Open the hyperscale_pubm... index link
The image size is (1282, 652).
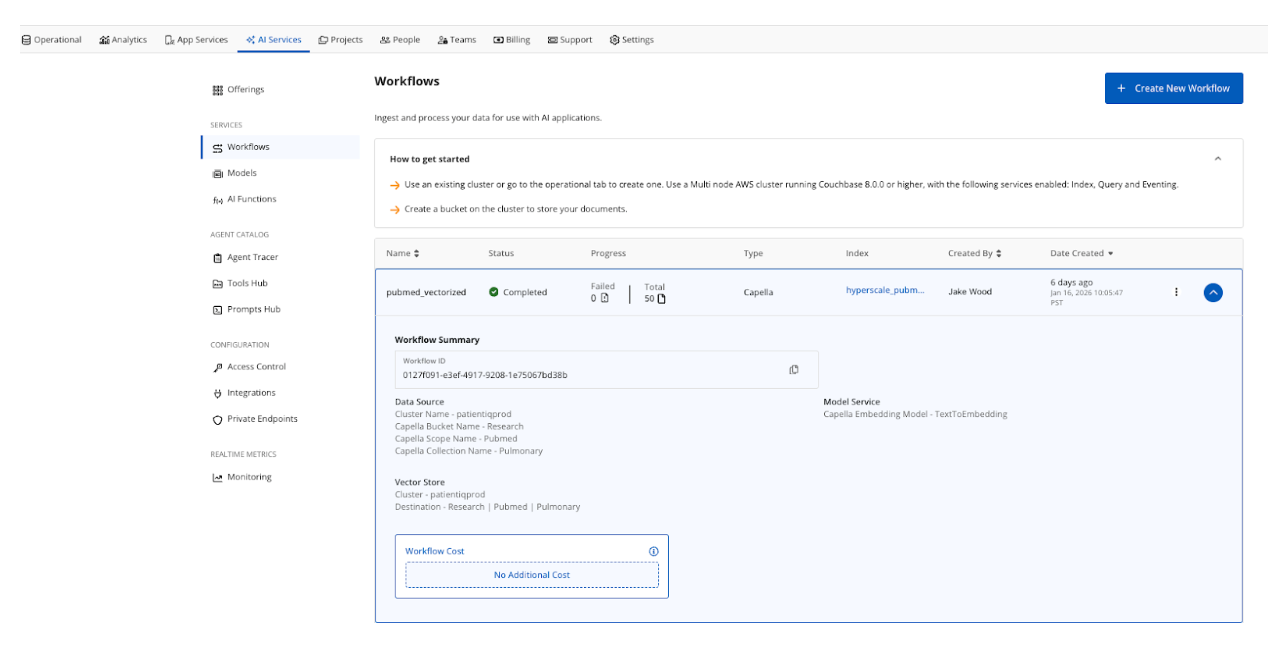pos(885,290)
